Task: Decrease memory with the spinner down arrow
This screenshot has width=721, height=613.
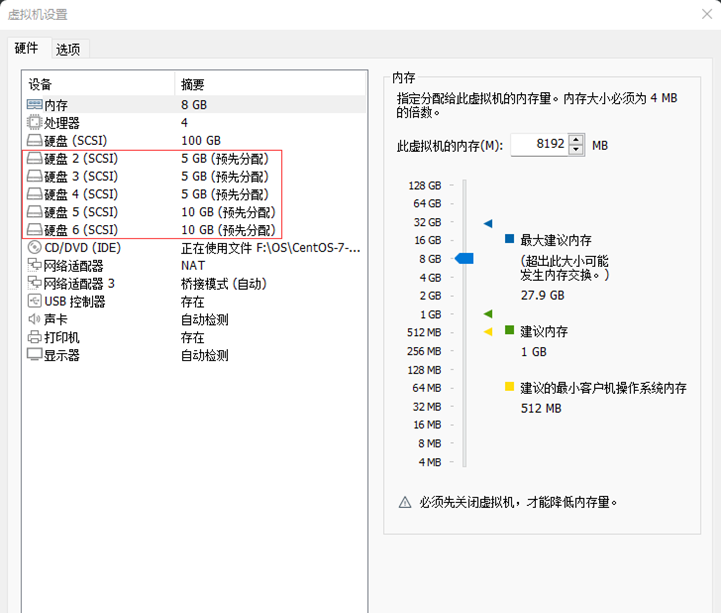Action: coord(576,150)
